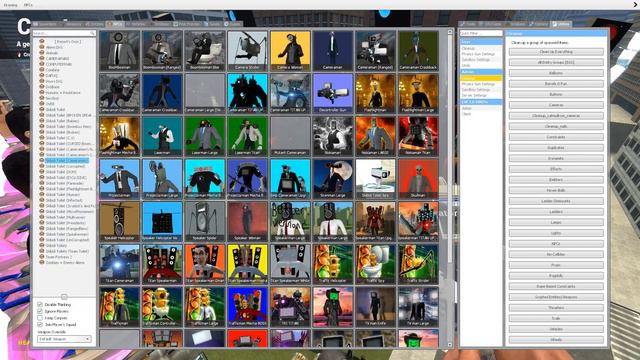Spawn the Cameraman (Ranged) NPC

[376, 51]
